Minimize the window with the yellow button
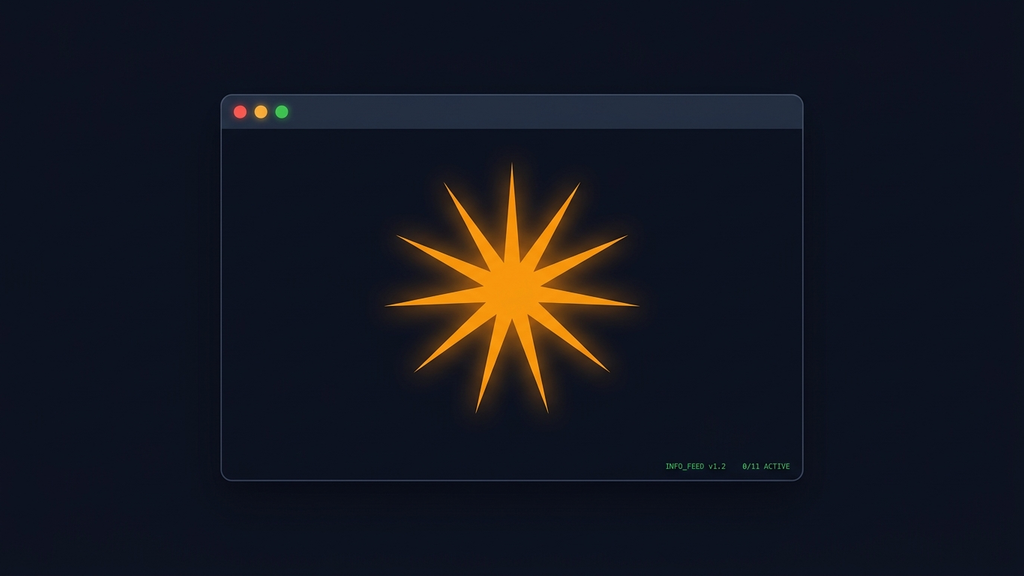1024x576 pixels. coord(261,112)
